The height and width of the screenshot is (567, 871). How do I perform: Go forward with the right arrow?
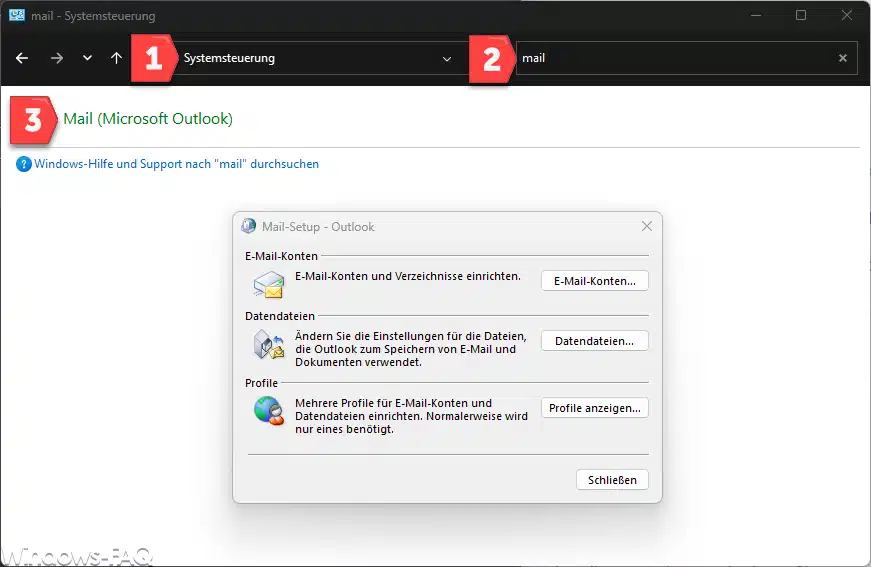coord(57,58)
